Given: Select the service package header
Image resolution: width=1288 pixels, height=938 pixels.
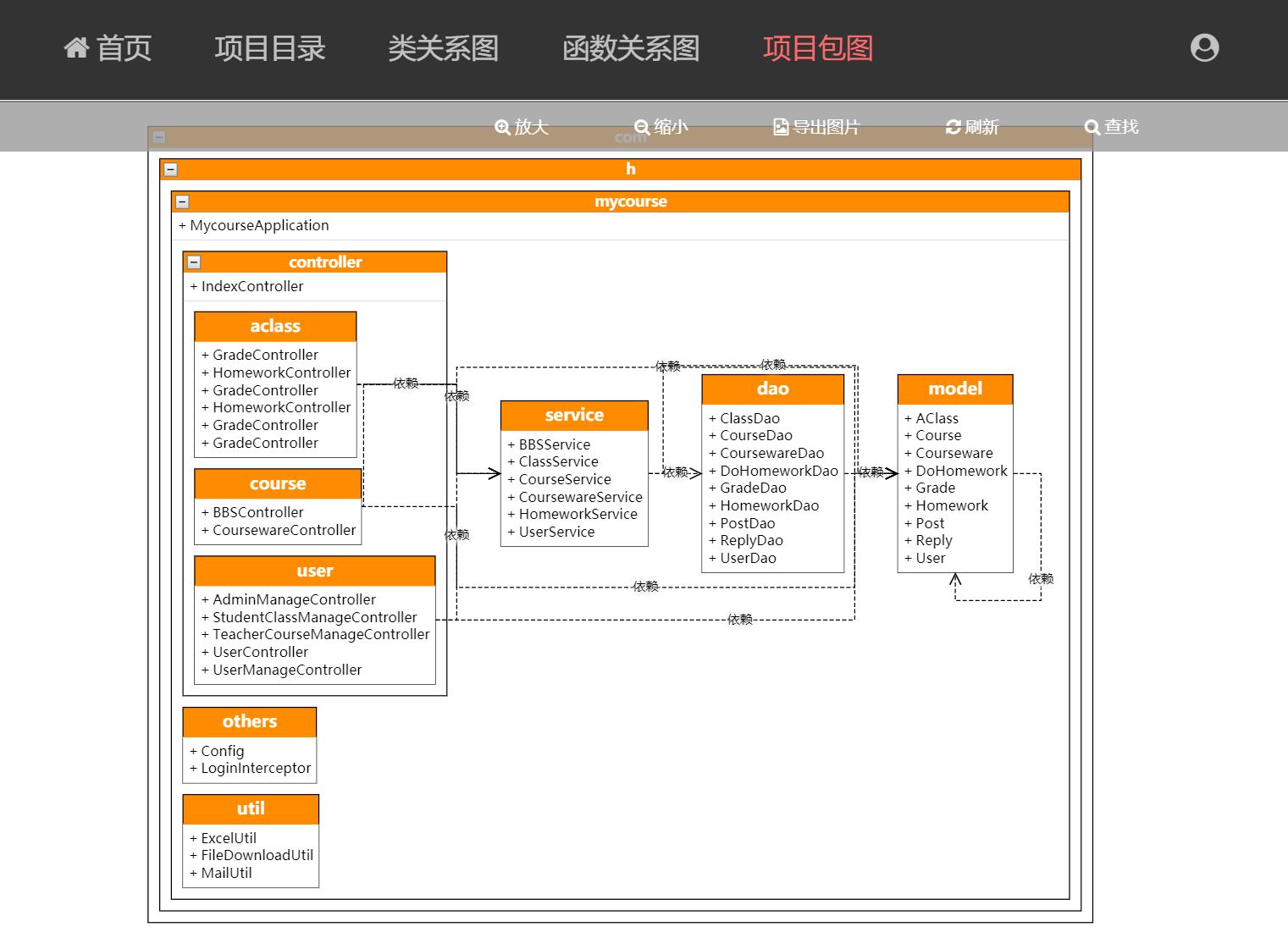Looking at the screenshot, I should 574,415.
